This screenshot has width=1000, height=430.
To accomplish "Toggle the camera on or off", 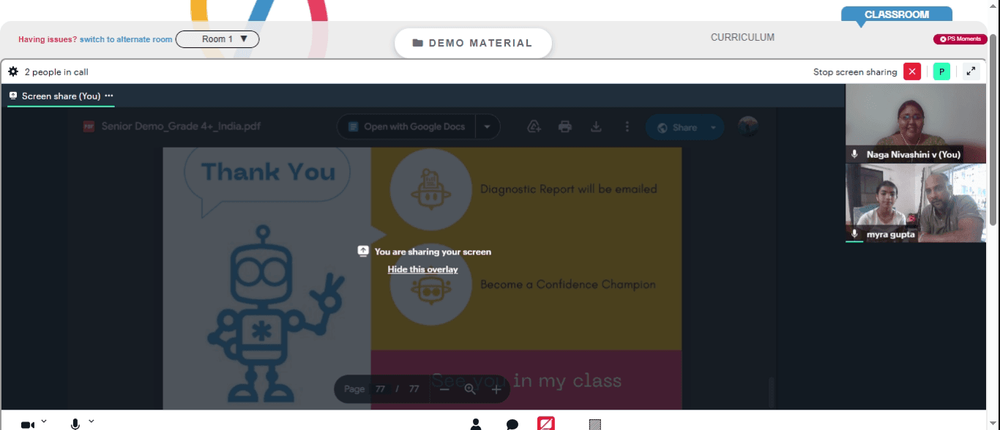I will coord(27,424).
